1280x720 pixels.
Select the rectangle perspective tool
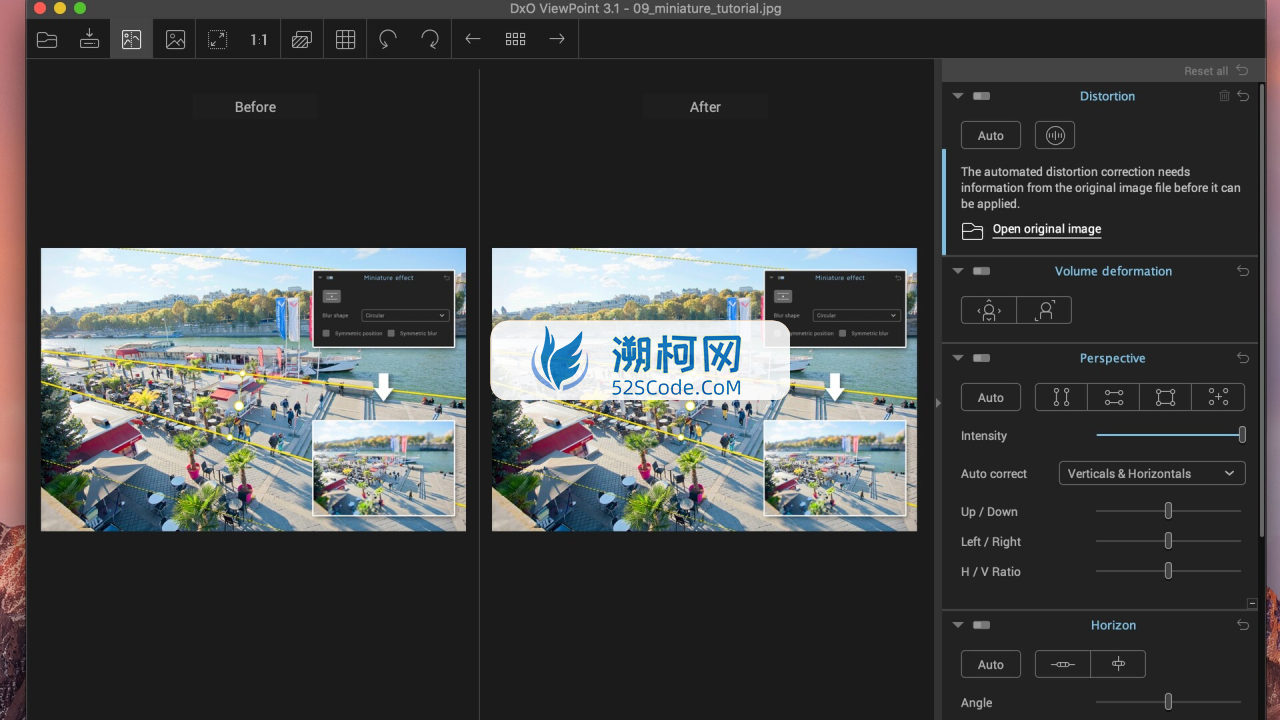click(1166, 397)
